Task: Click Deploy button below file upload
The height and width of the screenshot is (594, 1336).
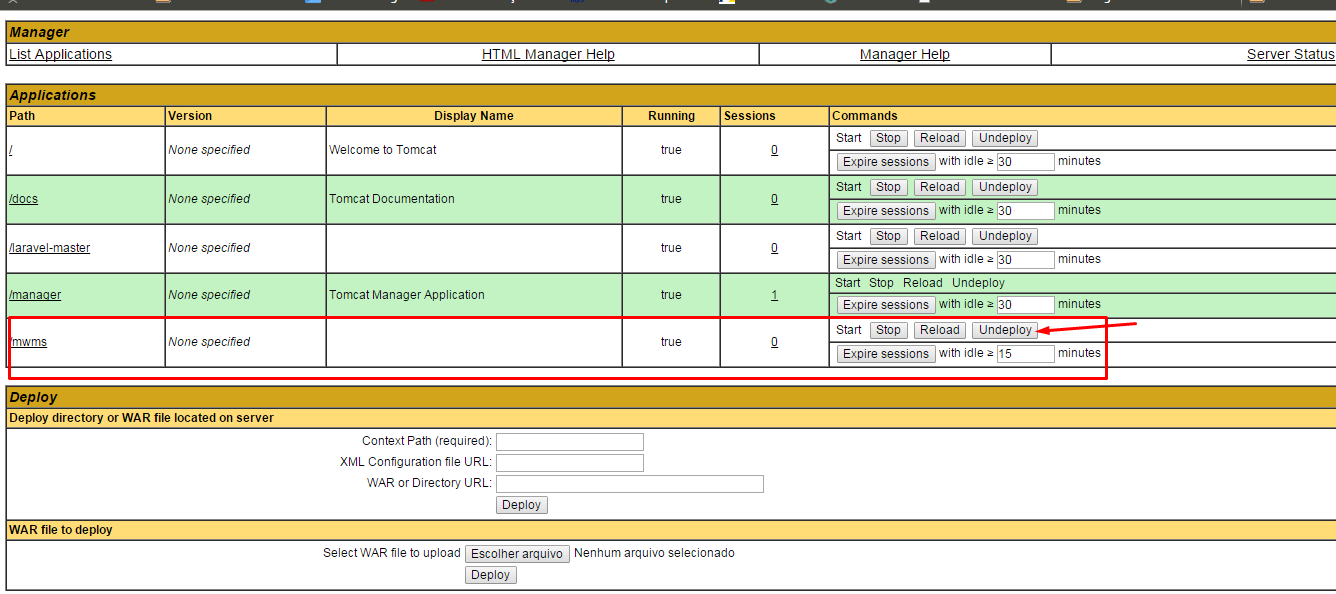Action: pyautogui.click(x=491, y=575)
